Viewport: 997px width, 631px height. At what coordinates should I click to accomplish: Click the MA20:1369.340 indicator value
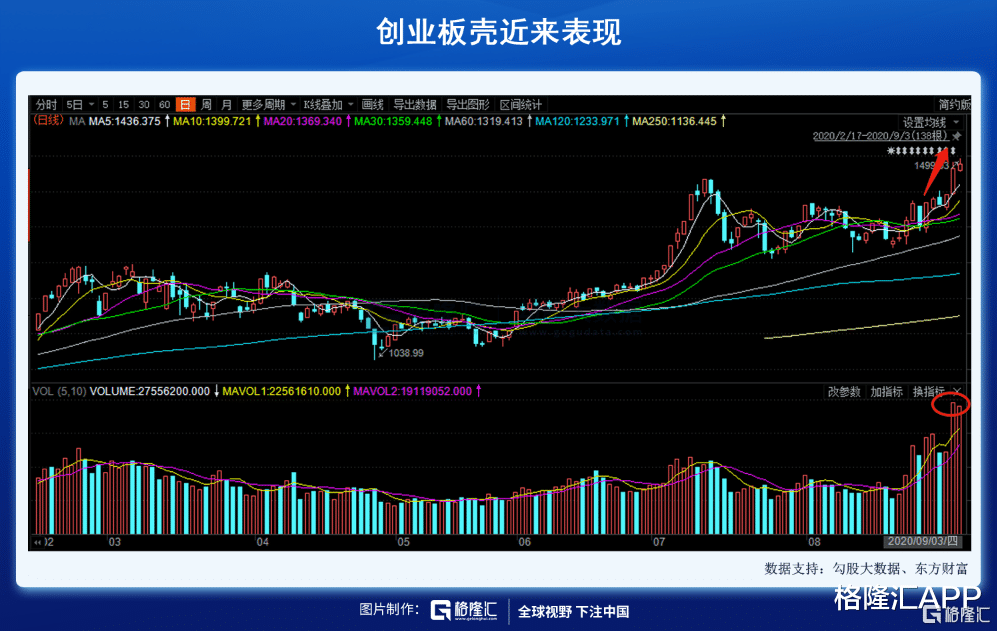(x=303, y=121)
